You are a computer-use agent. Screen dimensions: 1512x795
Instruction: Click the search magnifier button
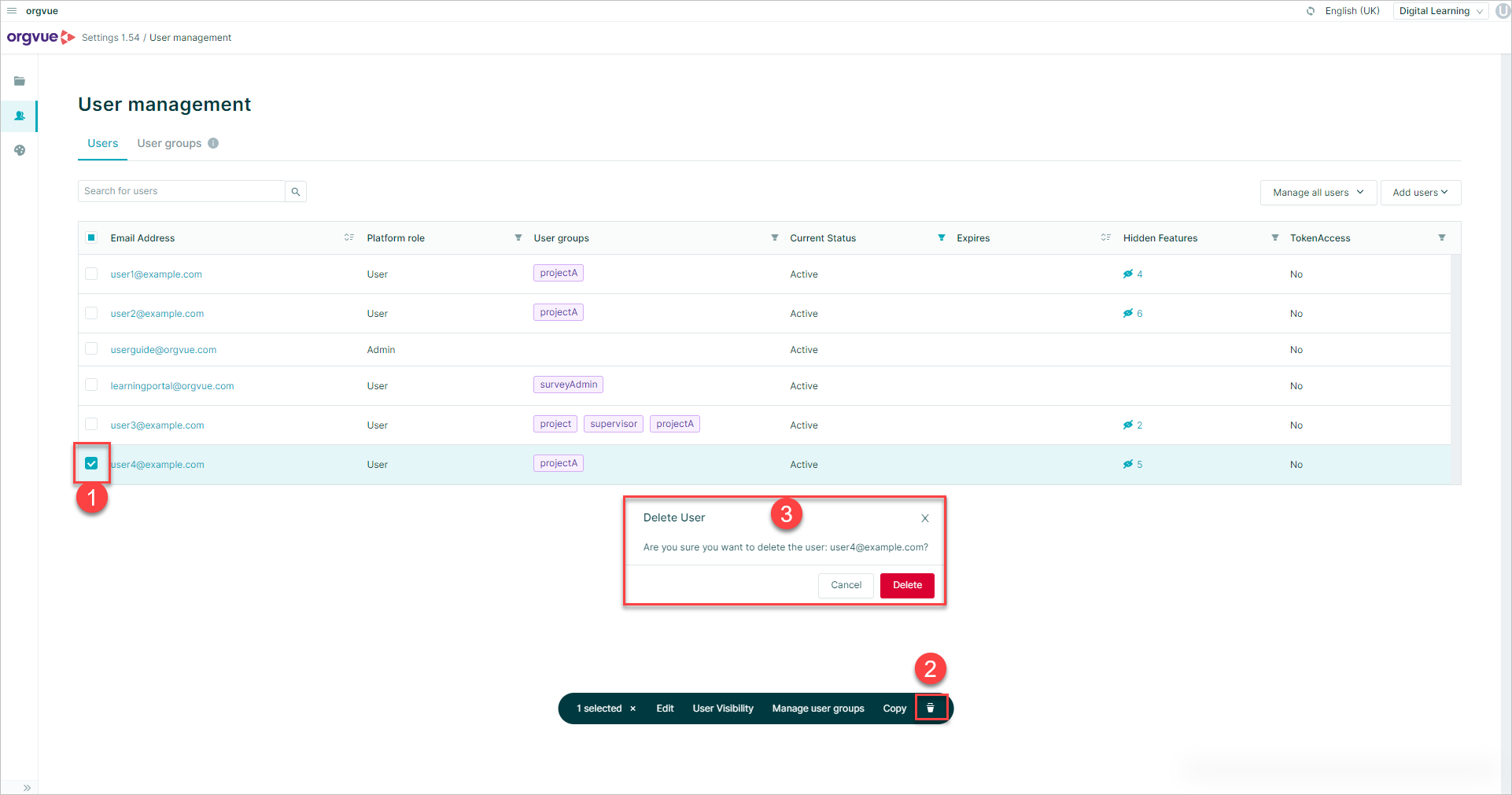296,191
